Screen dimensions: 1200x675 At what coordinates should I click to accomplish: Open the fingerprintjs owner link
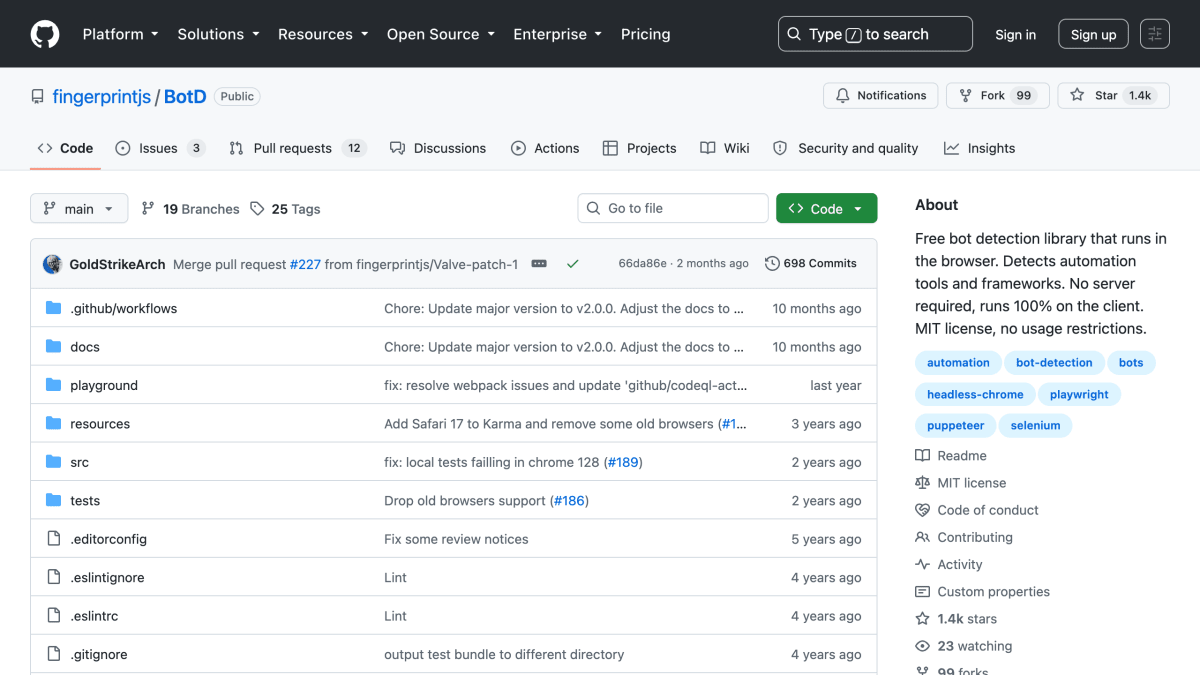(101, 97)
